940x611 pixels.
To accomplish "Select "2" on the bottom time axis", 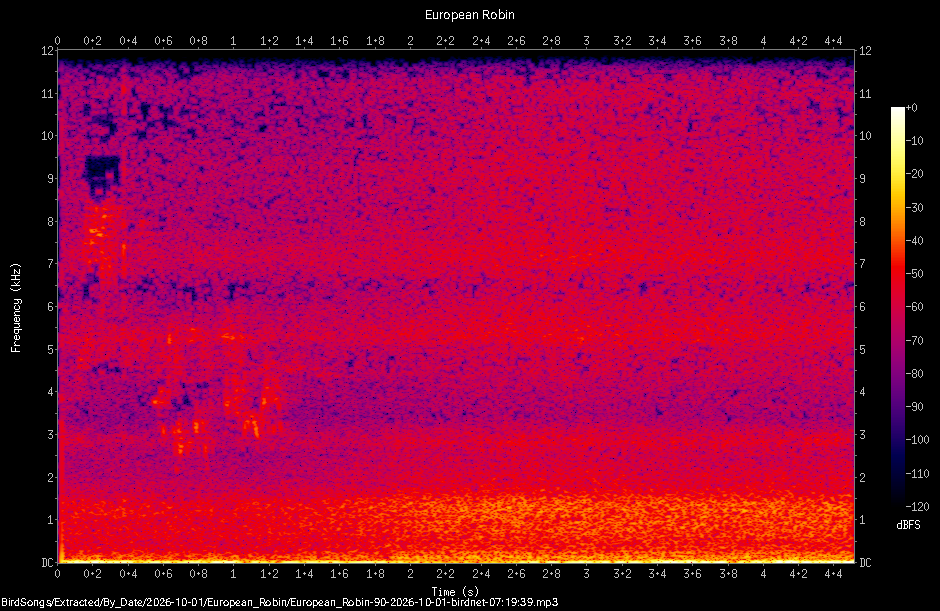I will pyautogui.click(x=410, y=574).
